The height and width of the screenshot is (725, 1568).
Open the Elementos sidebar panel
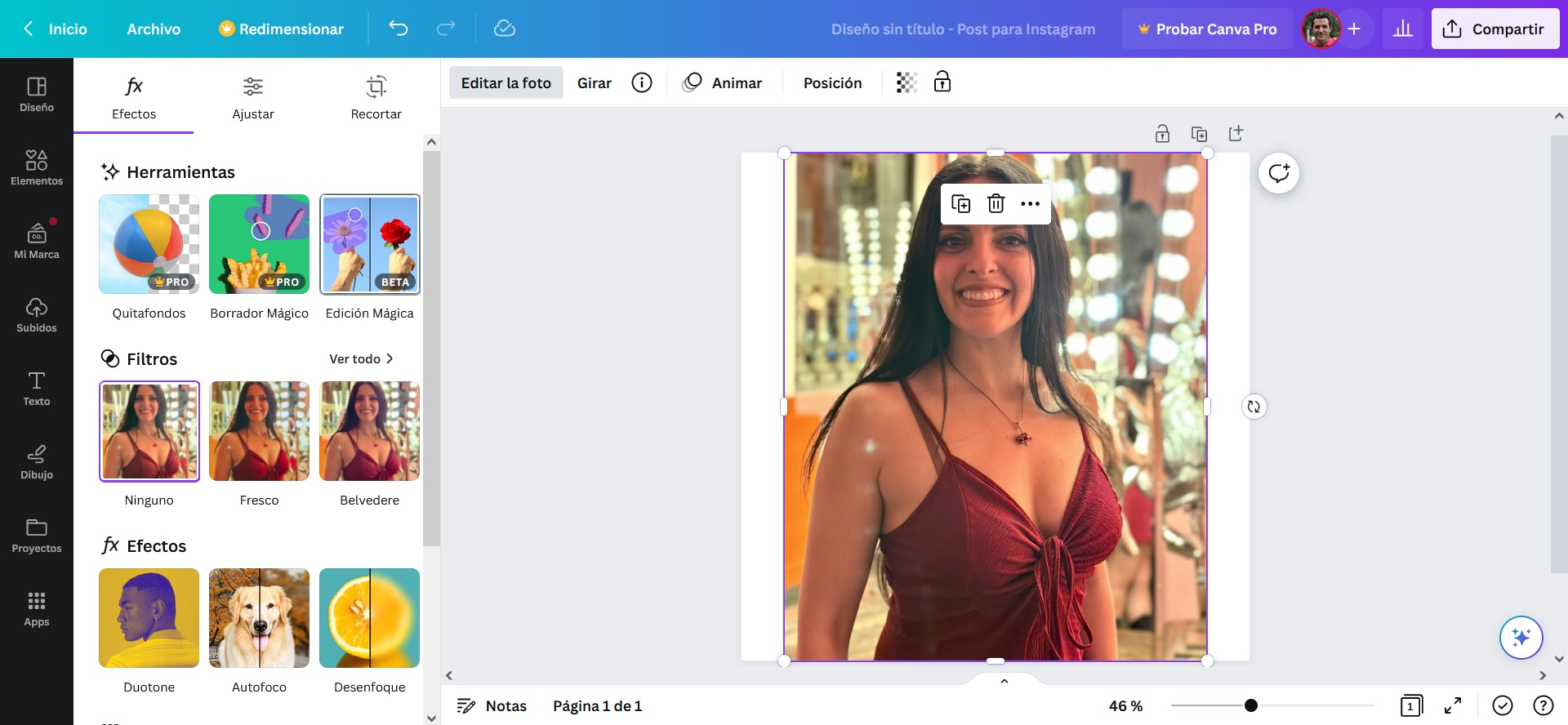pos(37,168)
